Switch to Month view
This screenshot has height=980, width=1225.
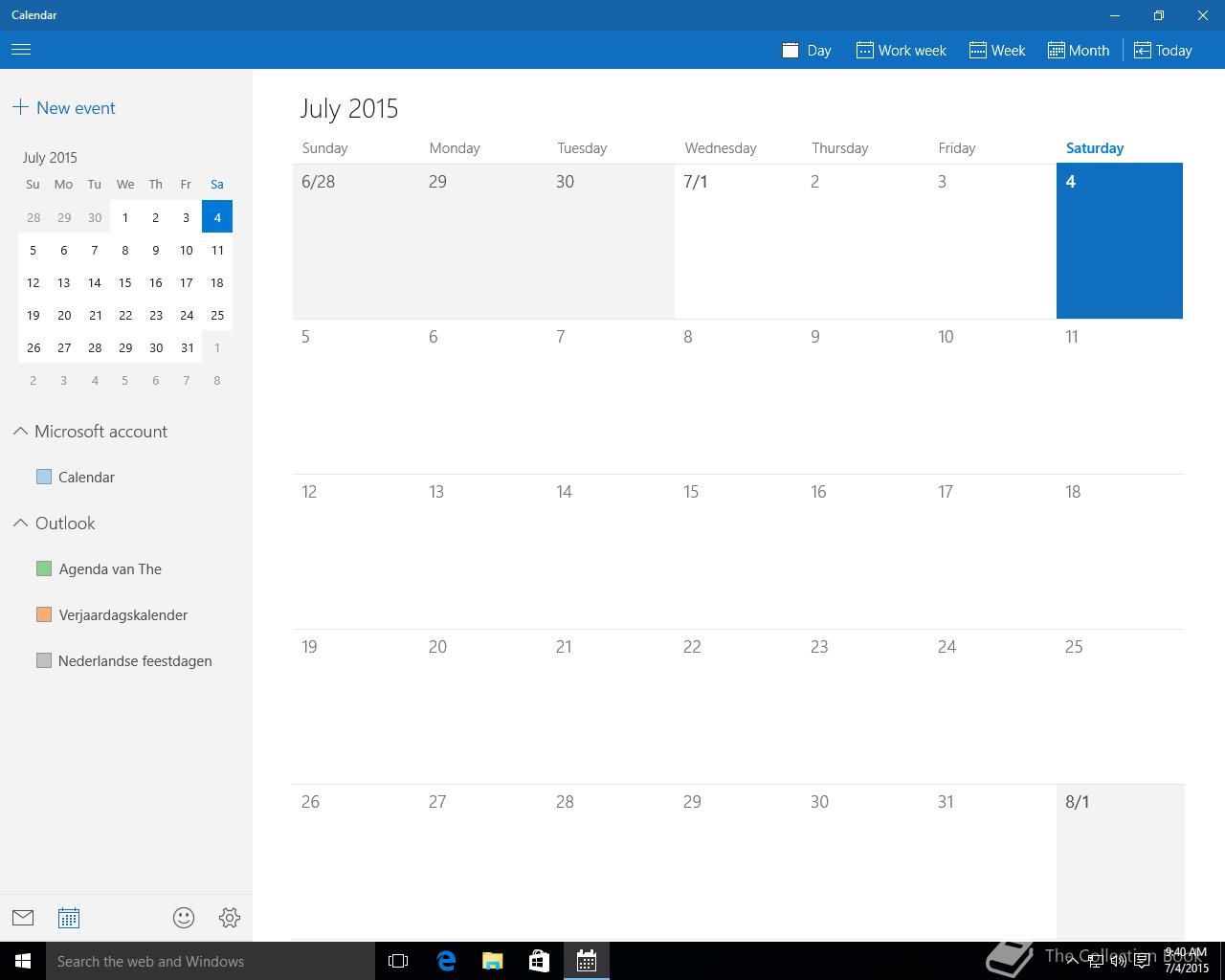pos(1079,50)
